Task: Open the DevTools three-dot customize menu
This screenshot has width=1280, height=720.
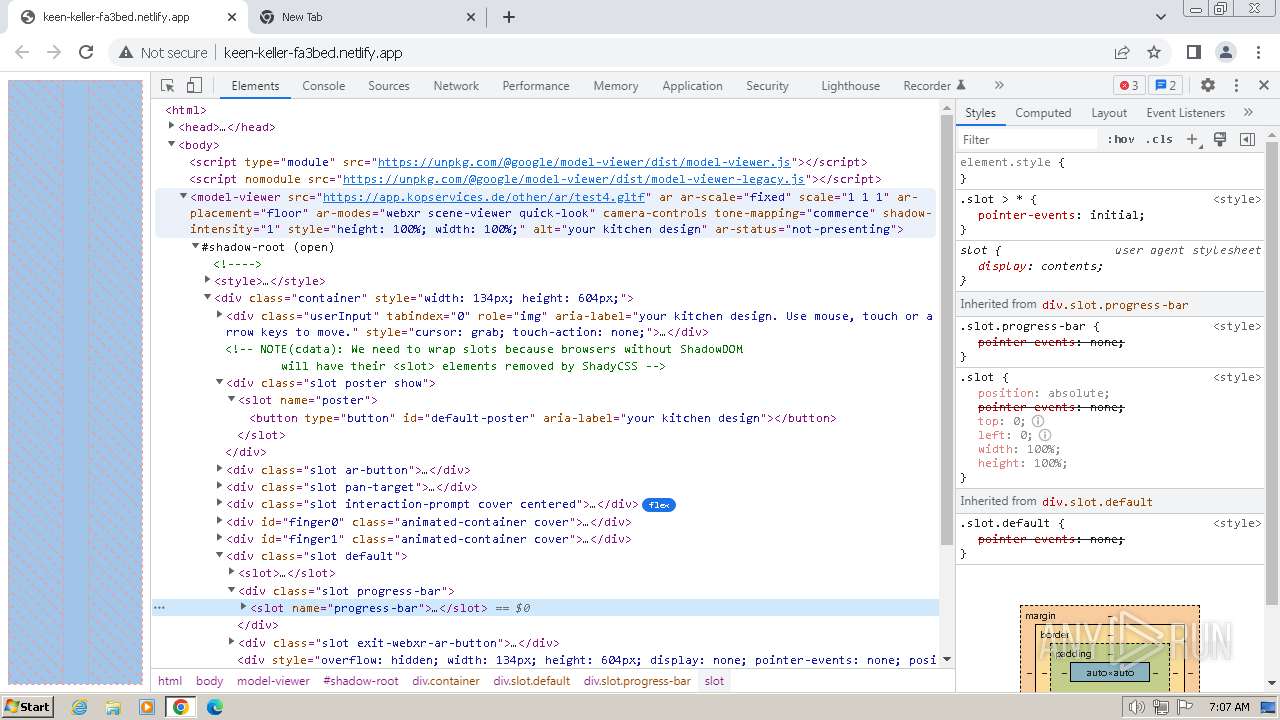Action: [x=1236, y=86]
